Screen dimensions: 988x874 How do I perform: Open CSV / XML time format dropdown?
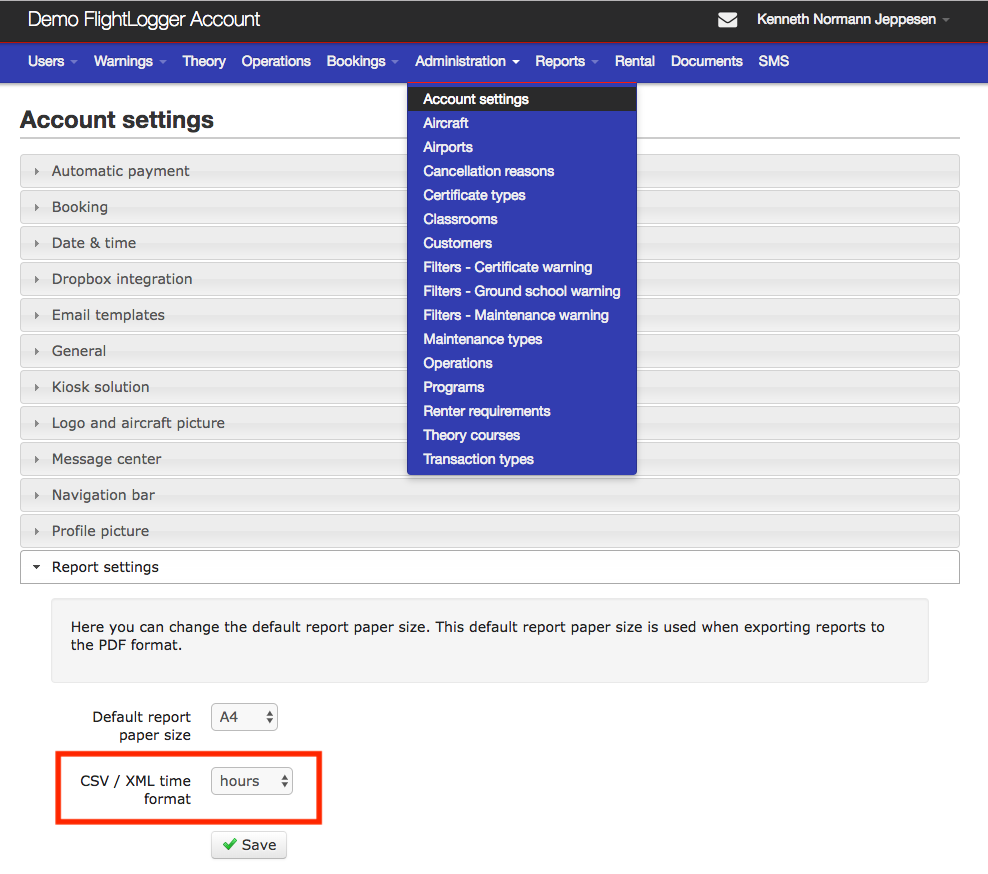point(252,781)
